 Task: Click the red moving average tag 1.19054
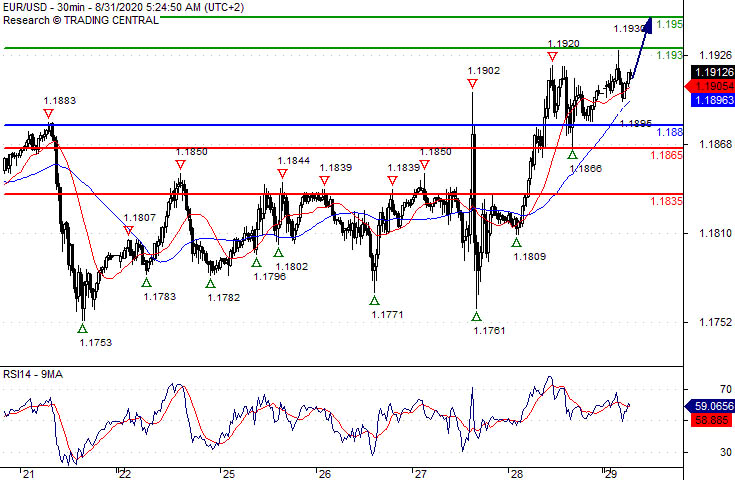click(x=710, y=86)
